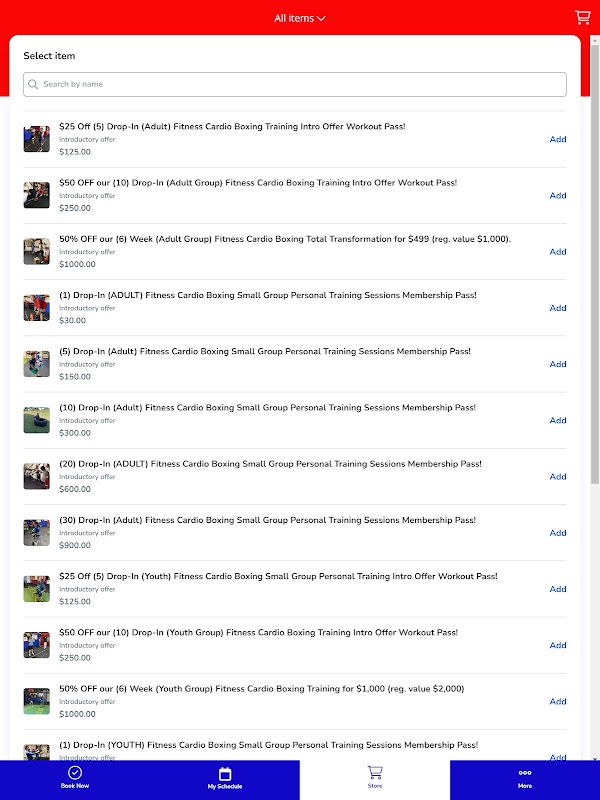
Task: Focus the Search by name field
Action: 295,84
